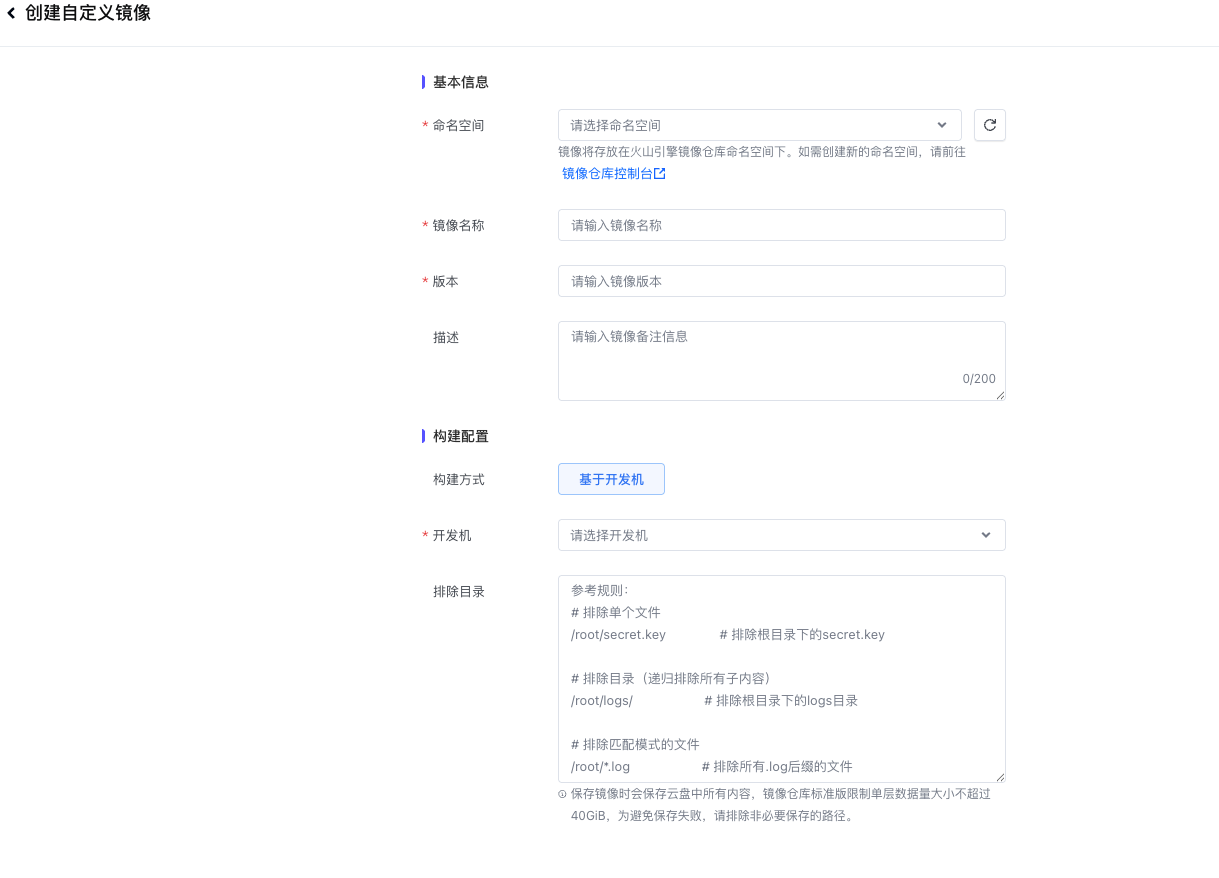The width and height of the screenshot is (1219, 878).
Task: Click the 版本 label
Action: pyautogui.click(x=446, y=281)
